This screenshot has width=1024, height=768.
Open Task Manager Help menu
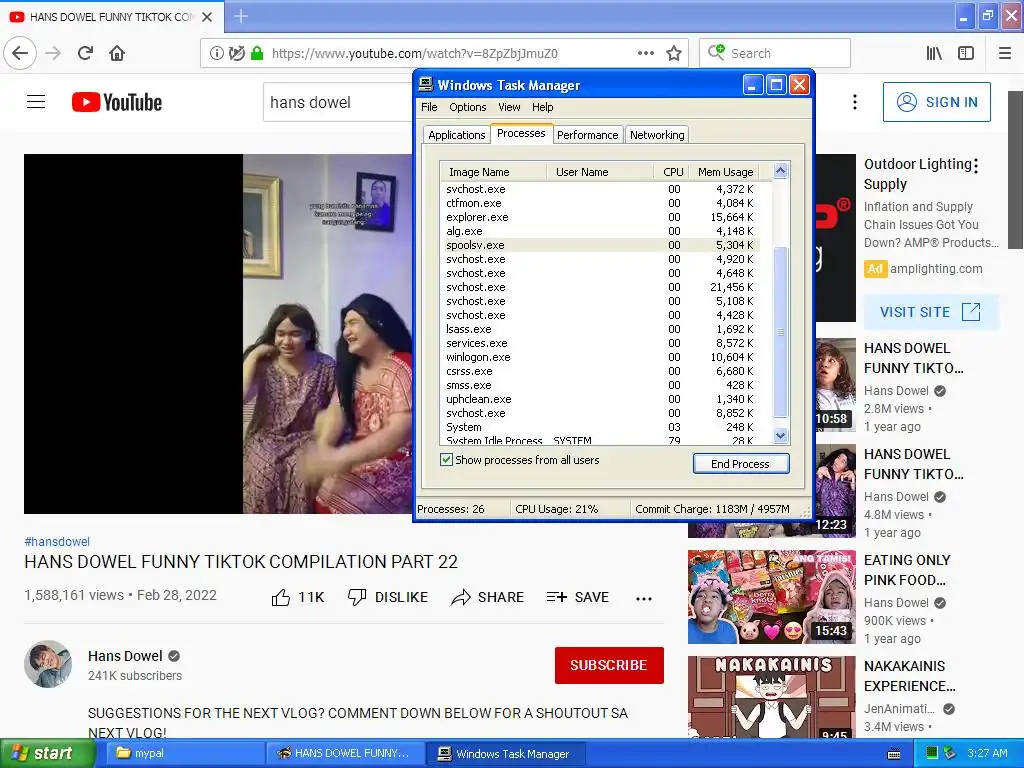click(x=542, y=107)
